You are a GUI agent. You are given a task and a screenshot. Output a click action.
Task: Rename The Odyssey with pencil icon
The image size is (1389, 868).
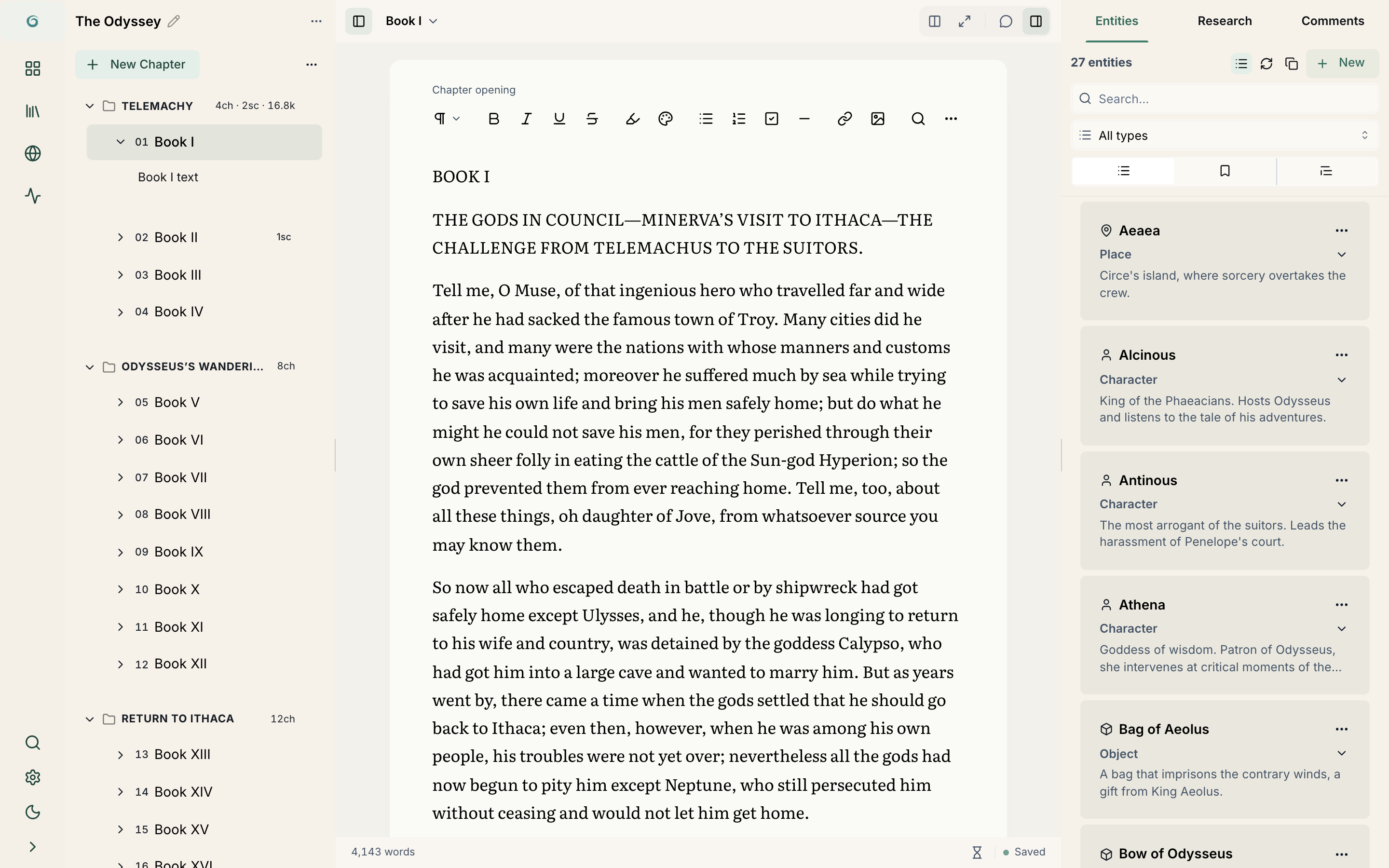(174, 21)
